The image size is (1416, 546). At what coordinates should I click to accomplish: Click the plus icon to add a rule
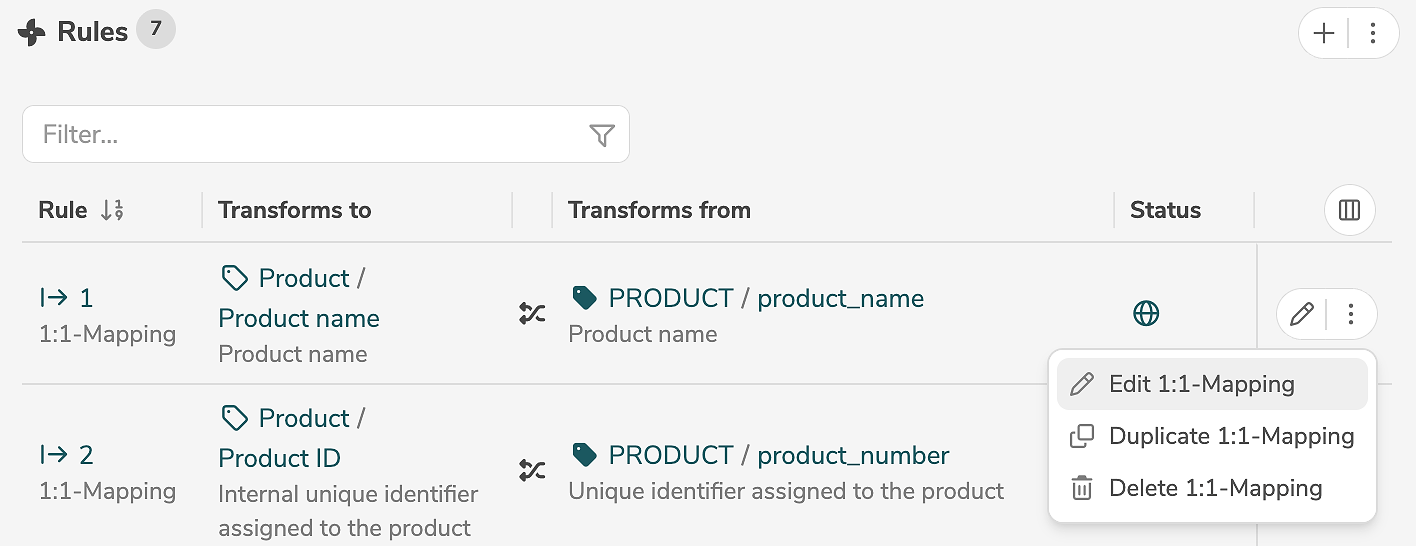point(1324,33)
